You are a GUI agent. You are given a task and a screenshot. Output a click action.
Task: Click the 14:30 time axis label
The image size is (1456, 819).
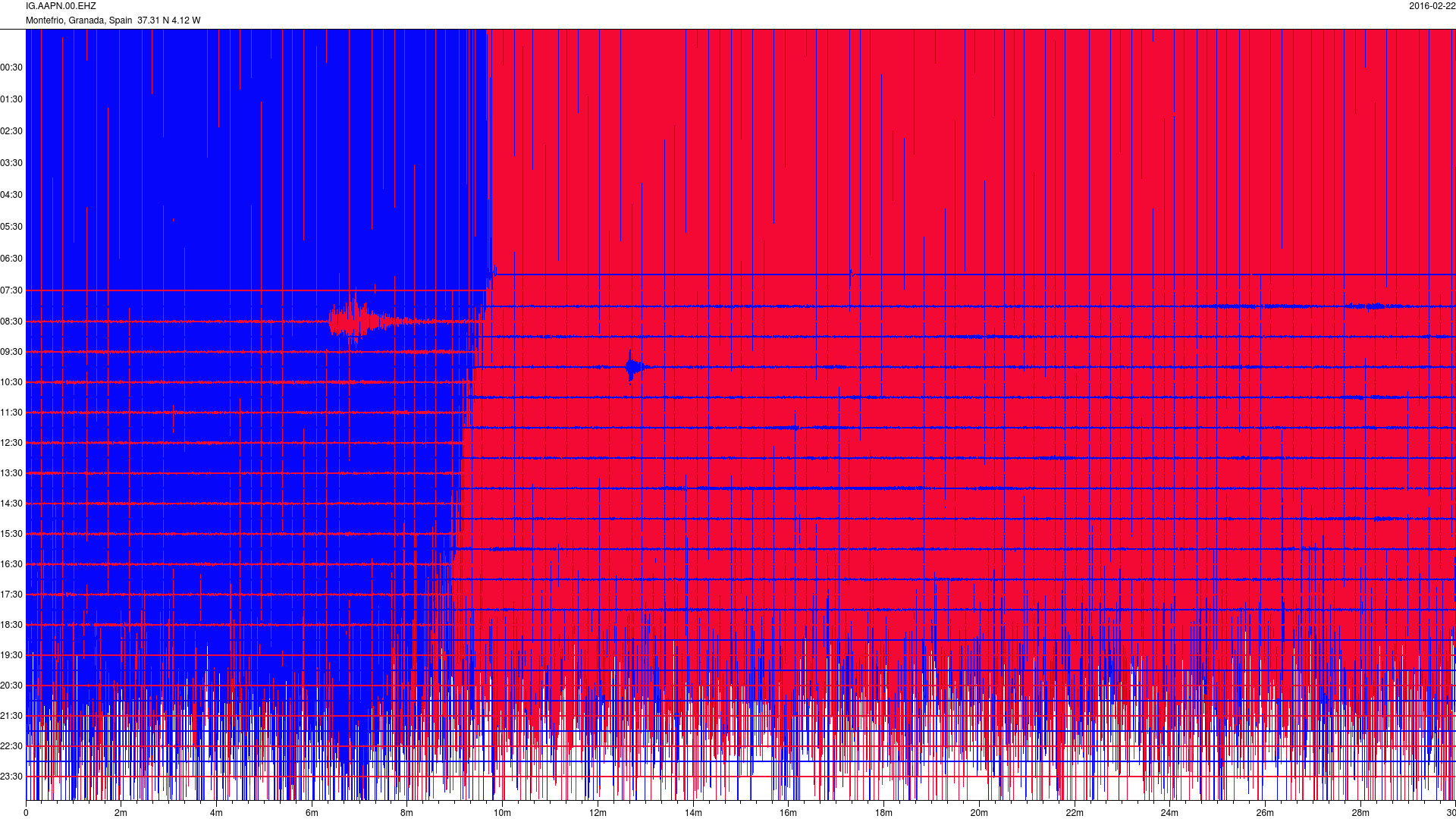click(x=11, y=504)
